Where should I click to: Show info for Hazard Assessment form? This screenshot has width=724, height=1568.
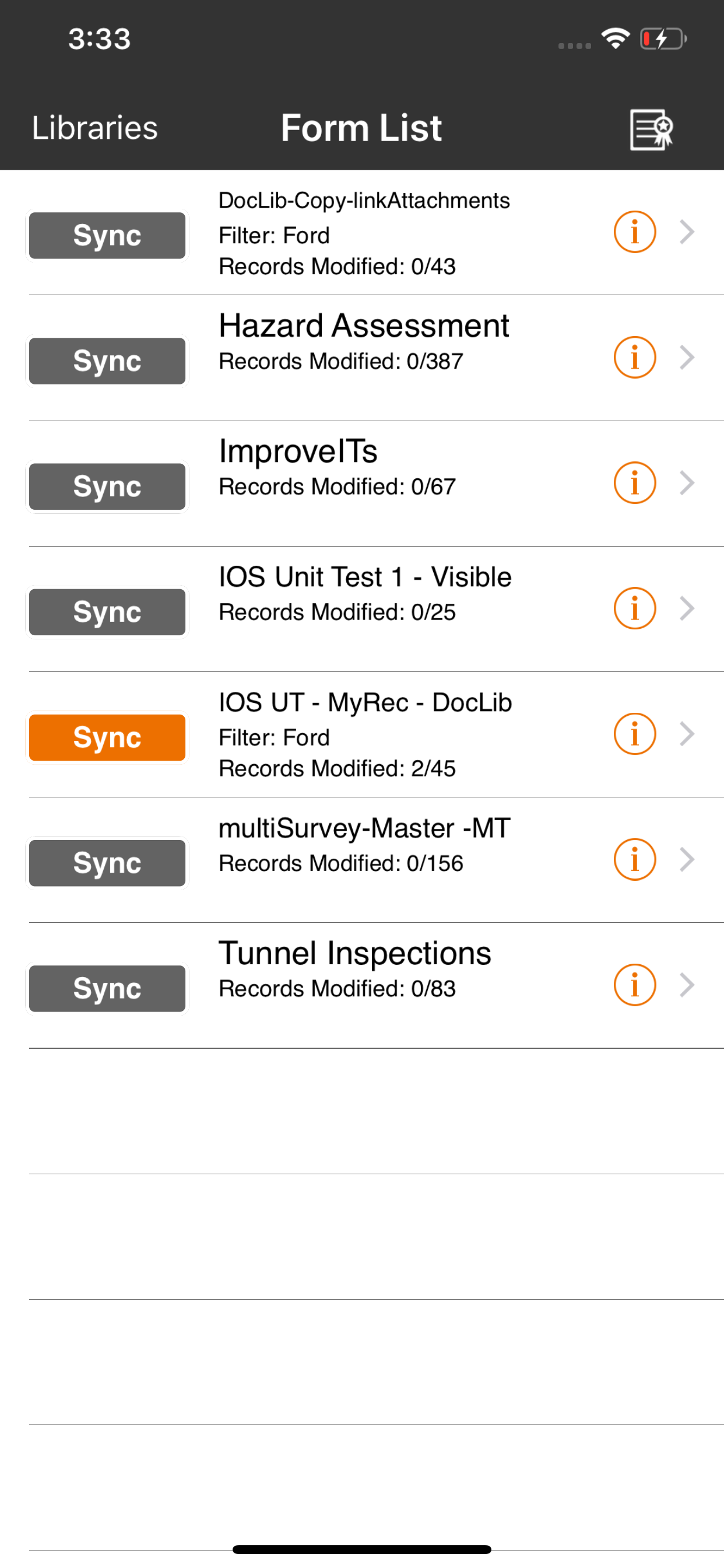click(635, 358)
